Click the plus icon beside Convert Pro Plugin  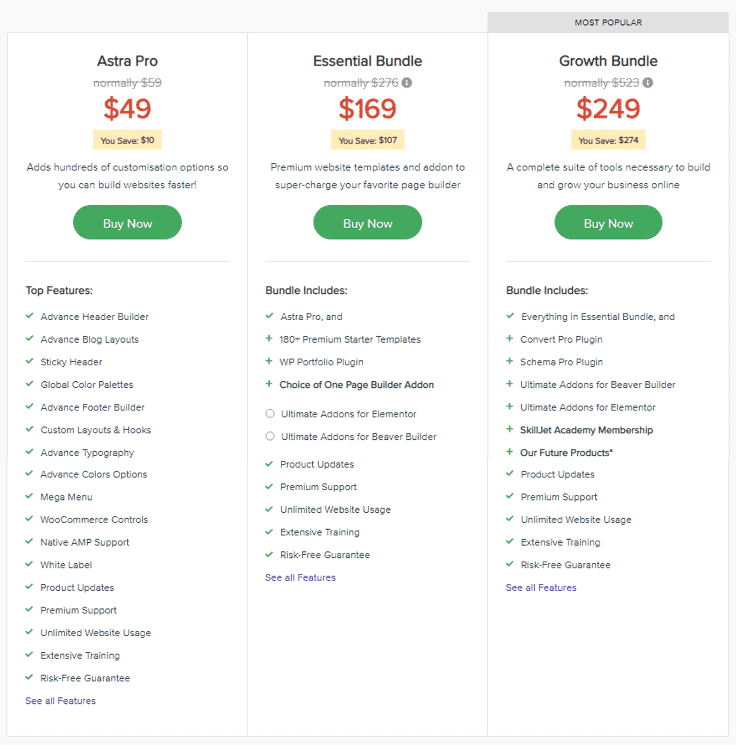pyautogui.click(x=509, y=338)
